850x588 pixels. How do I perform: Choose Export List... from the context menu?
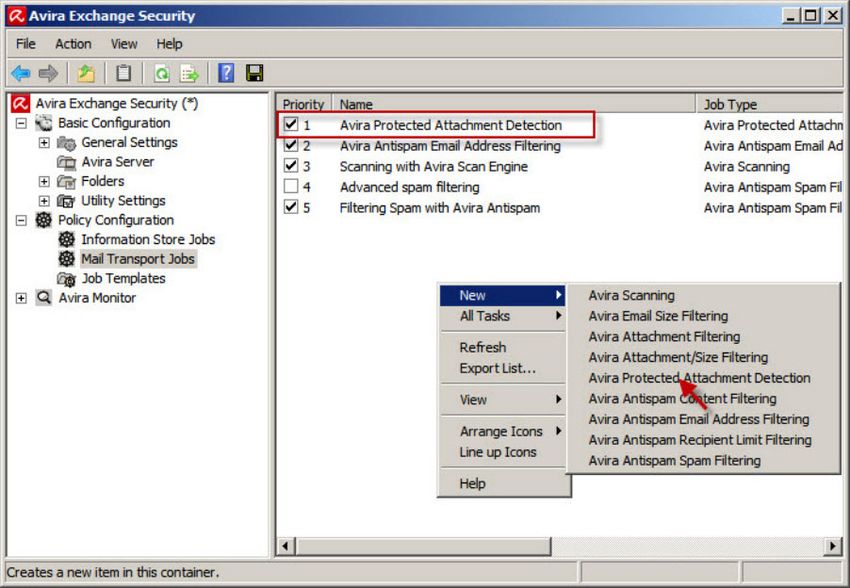[503, 369]
